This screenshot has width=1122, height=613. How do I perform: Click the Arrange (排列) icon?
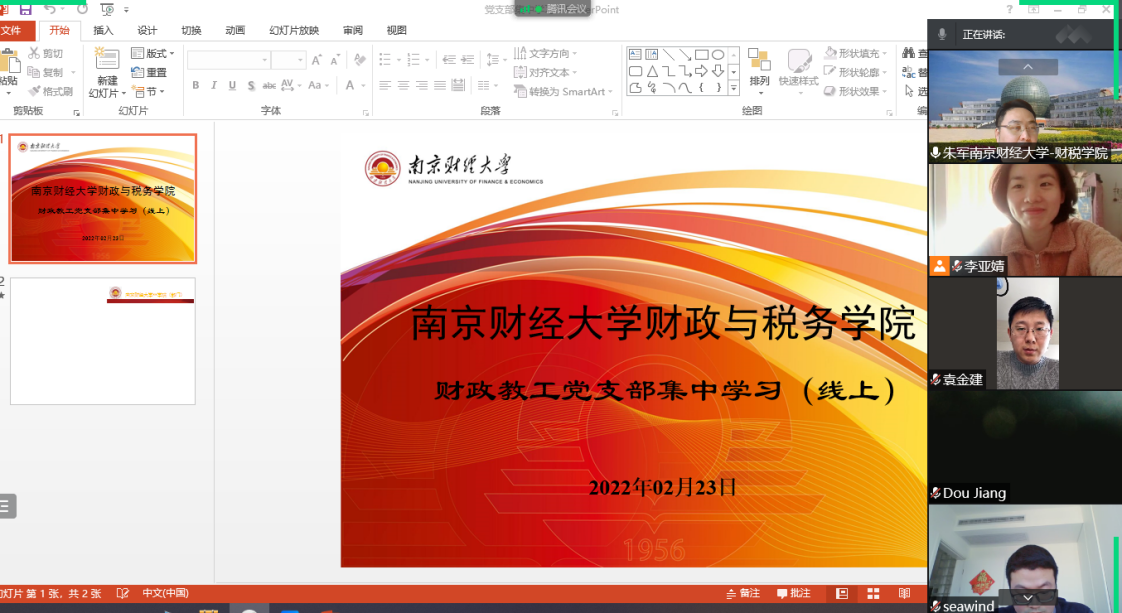tap(759, 67)
